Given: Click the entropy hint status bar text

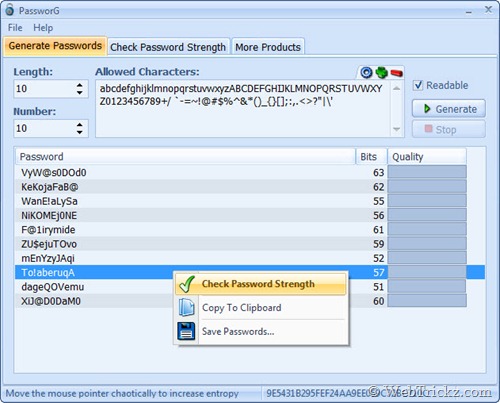Looking at the screenshot, I should coord(122,393).
